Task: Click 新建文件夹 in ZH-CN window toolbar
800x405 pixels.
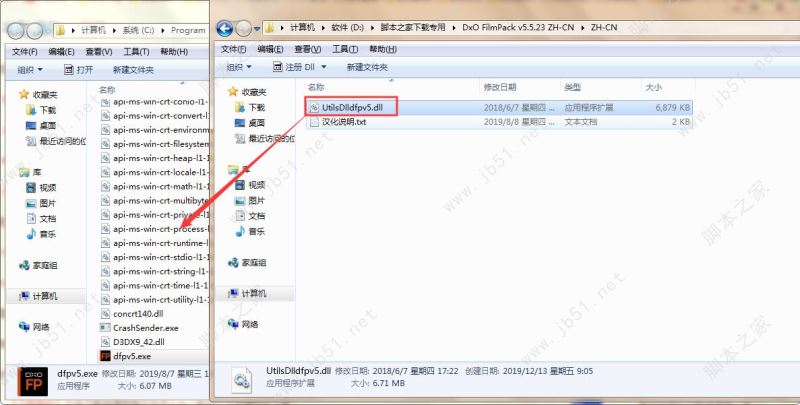Action: 367,67
